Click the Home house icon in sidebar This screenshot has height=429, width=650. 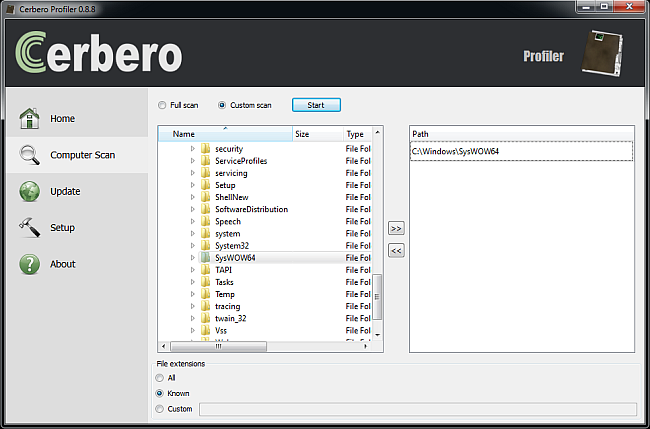pos(29,119)
